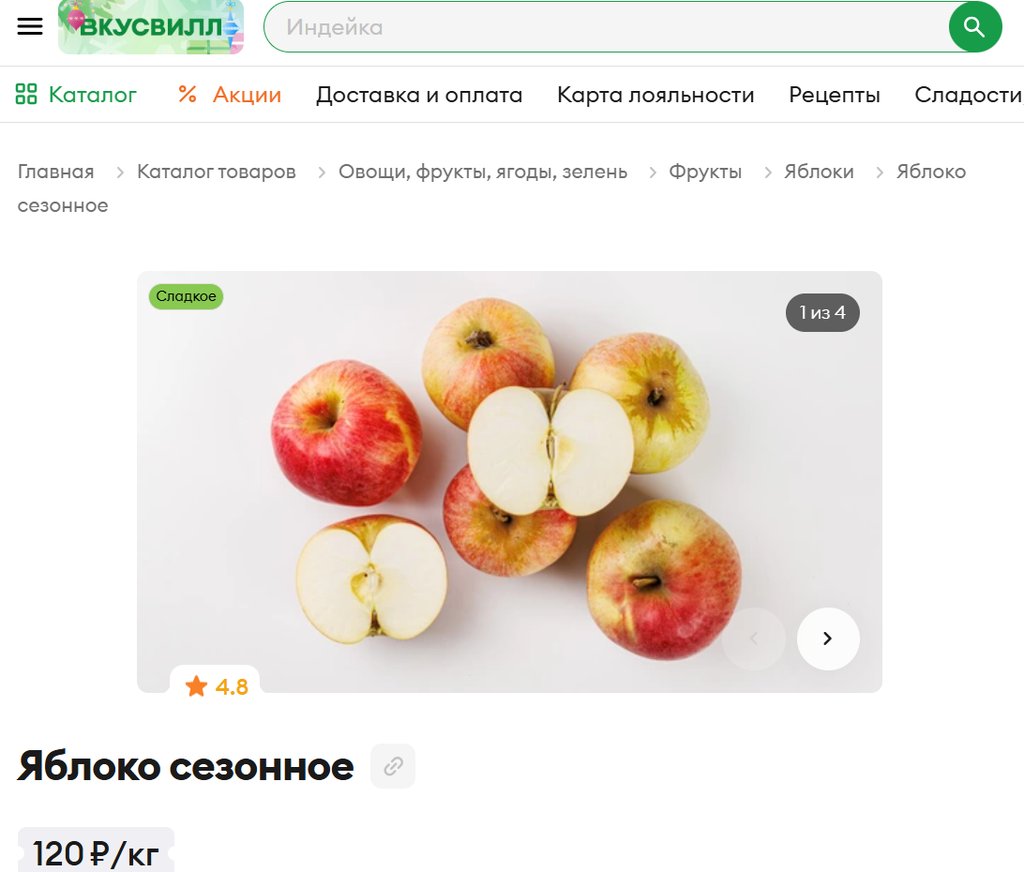Go to Главная breadcrumb
This screenshot has height=872, width=1024.
pyautogui.click(x=56, y=171)
